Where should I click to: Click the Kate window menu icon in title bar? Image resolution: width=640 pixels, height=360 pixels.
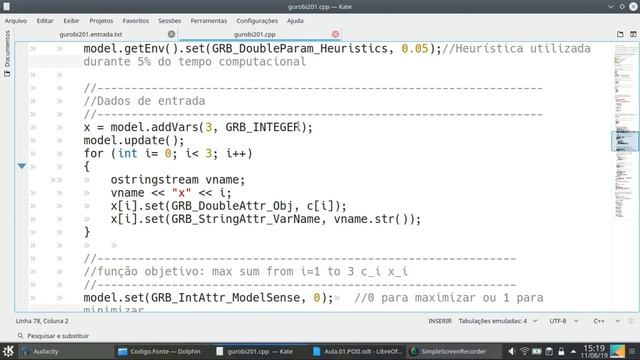pos(7,7)
